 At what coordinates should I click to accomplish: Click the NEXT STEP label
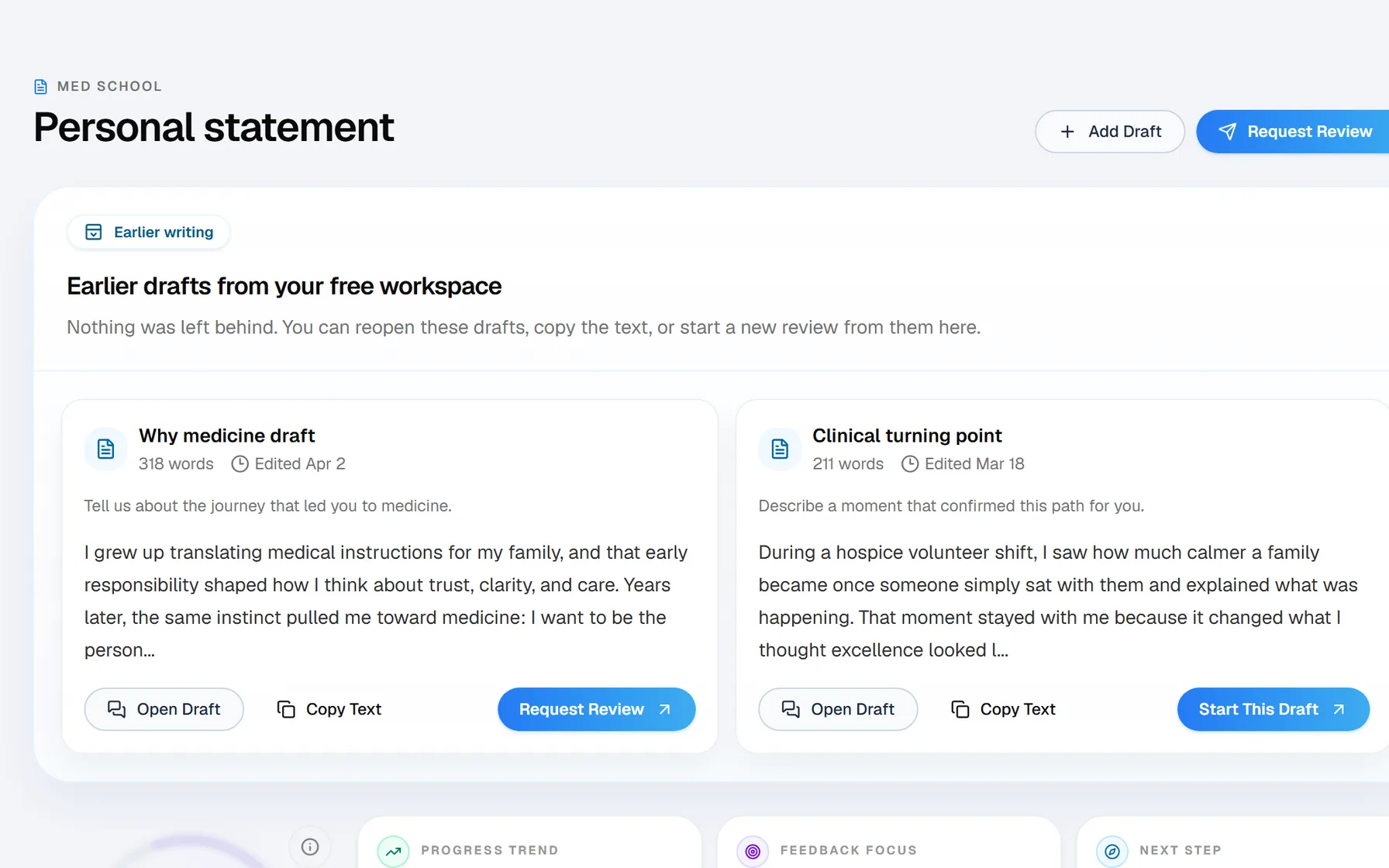(x=1180, y=850)
